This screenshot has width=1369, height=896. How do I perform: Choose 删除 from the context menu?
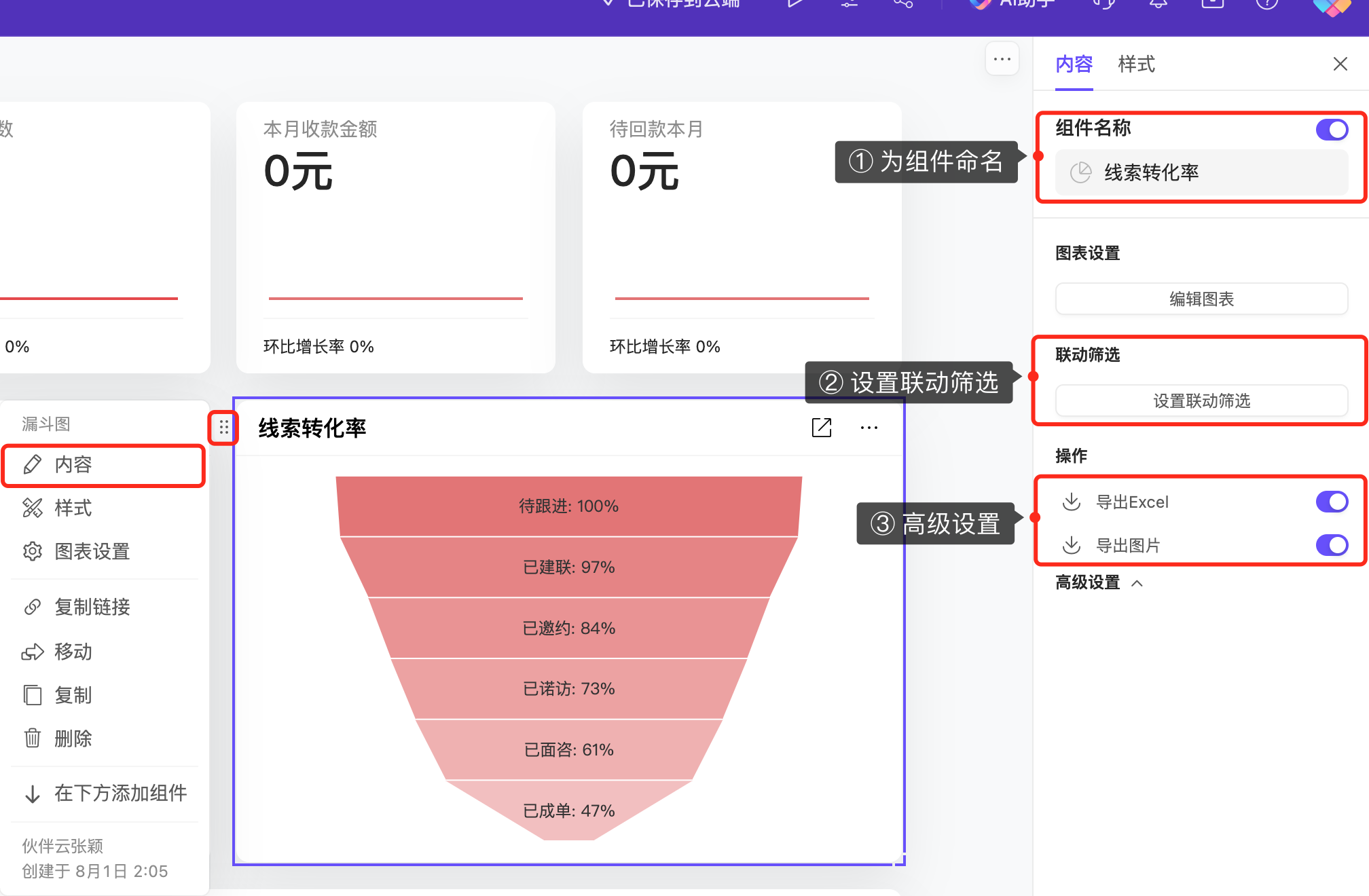103,739
